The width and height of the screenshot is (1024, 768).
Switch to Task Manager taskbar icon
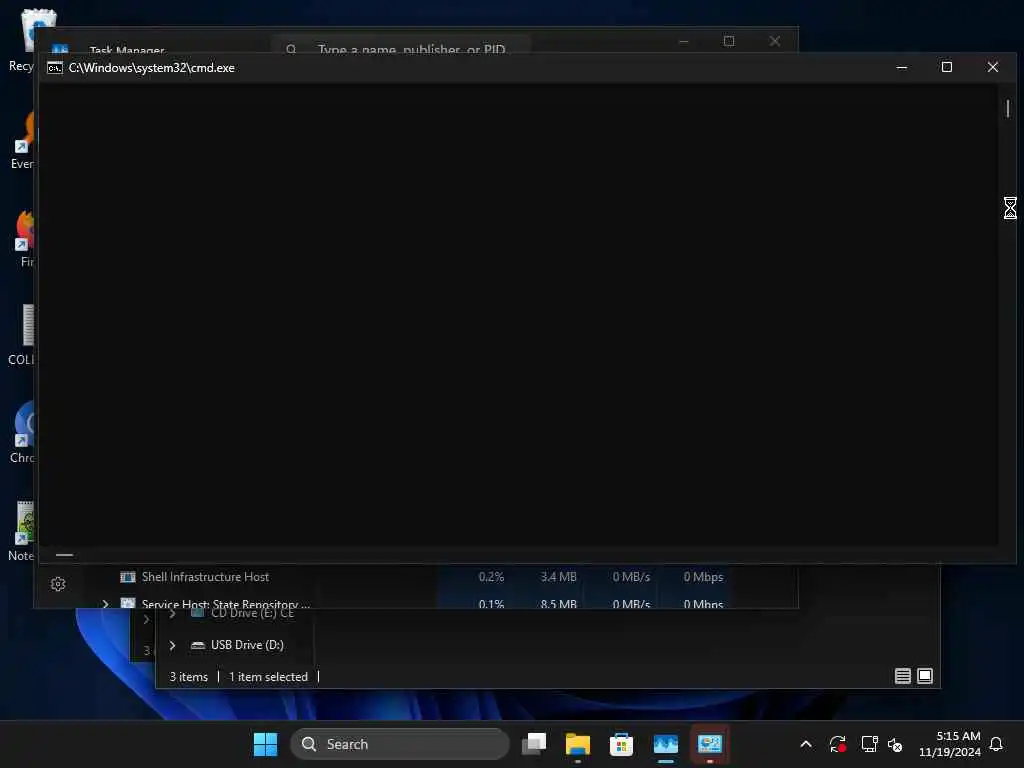coord(665,744)
